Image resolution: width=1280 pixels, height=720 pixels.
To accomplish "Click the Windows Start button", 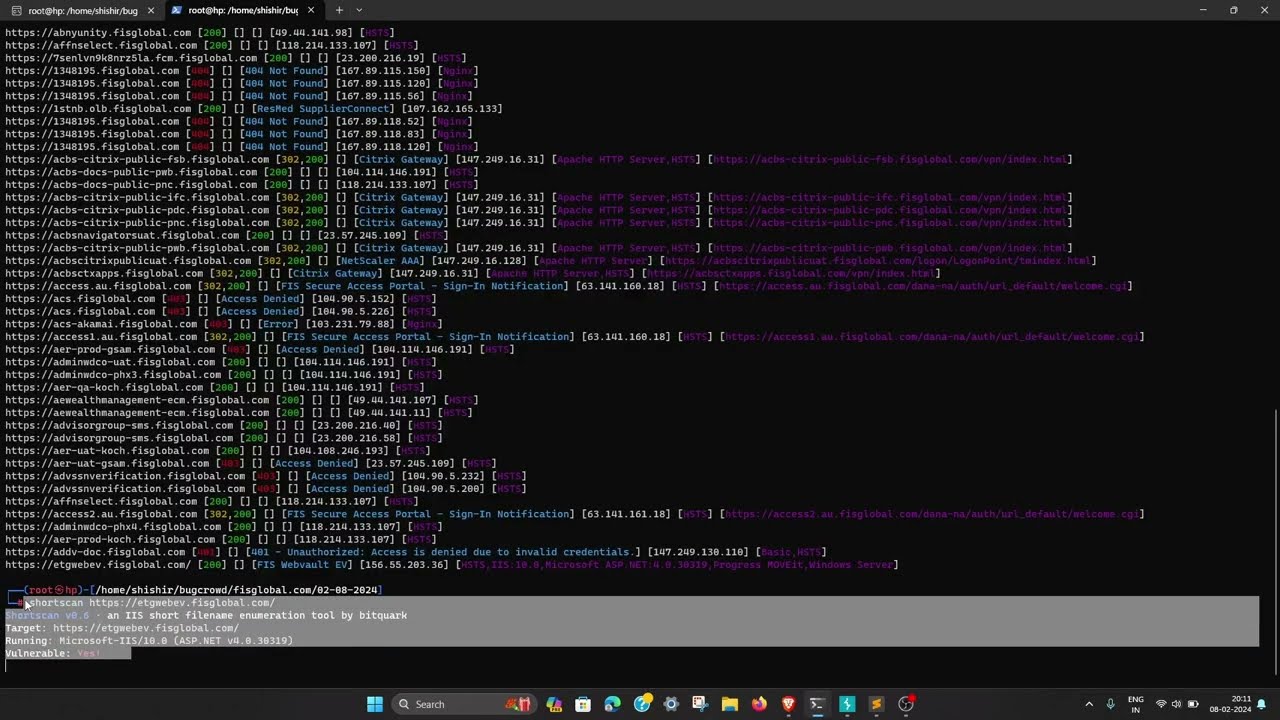I will click(x=374, y=704).
